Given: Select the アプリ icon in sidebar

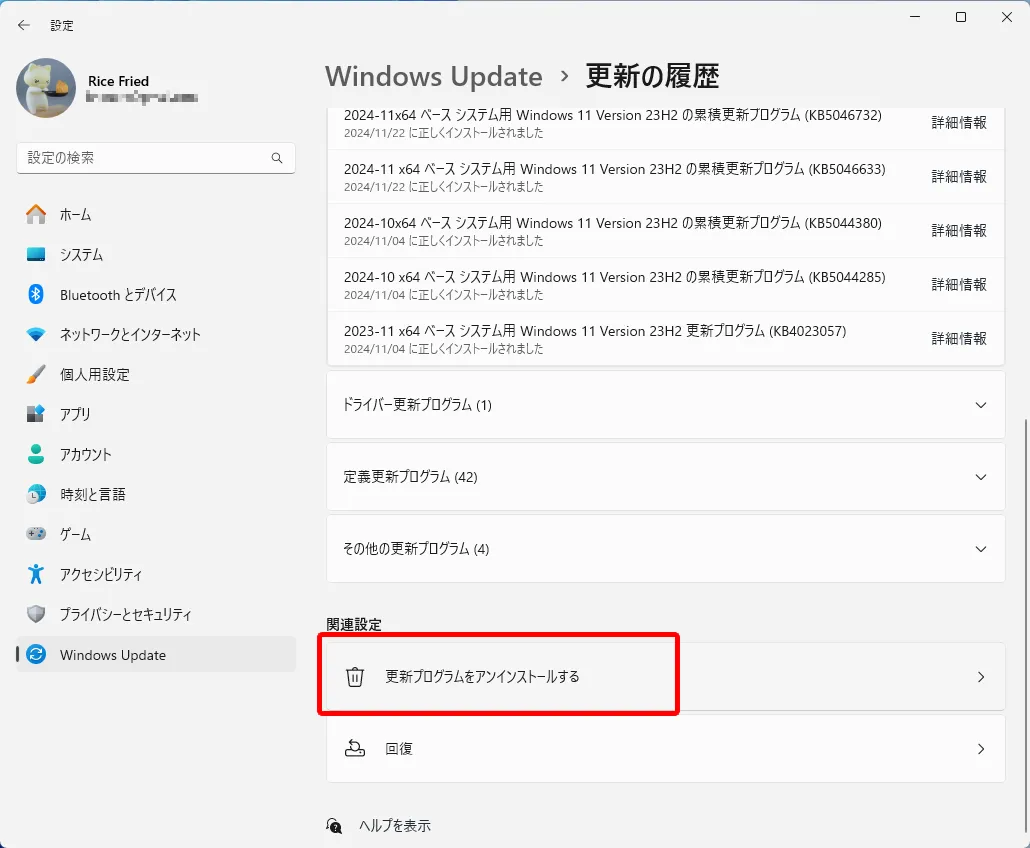Looking at the screenshot, I should (x=36, y=414).
